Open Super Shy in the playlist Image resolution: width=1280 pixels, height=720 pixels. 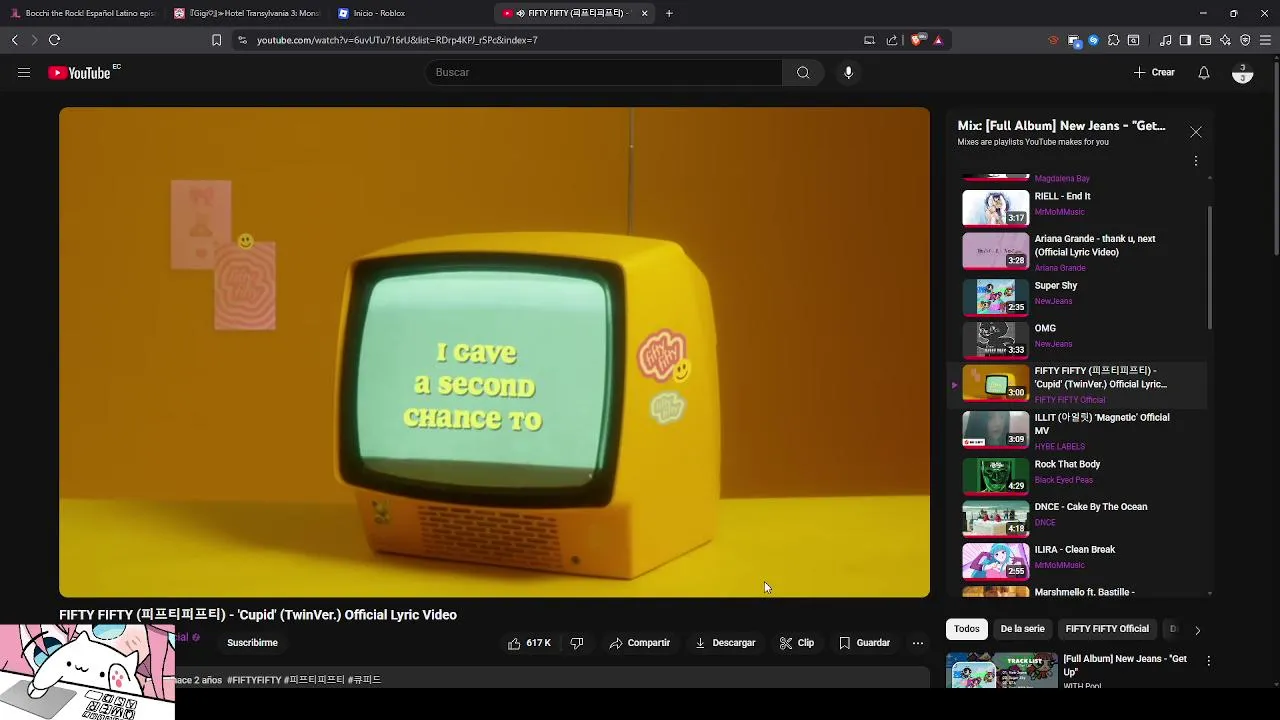click(1076, 297)
